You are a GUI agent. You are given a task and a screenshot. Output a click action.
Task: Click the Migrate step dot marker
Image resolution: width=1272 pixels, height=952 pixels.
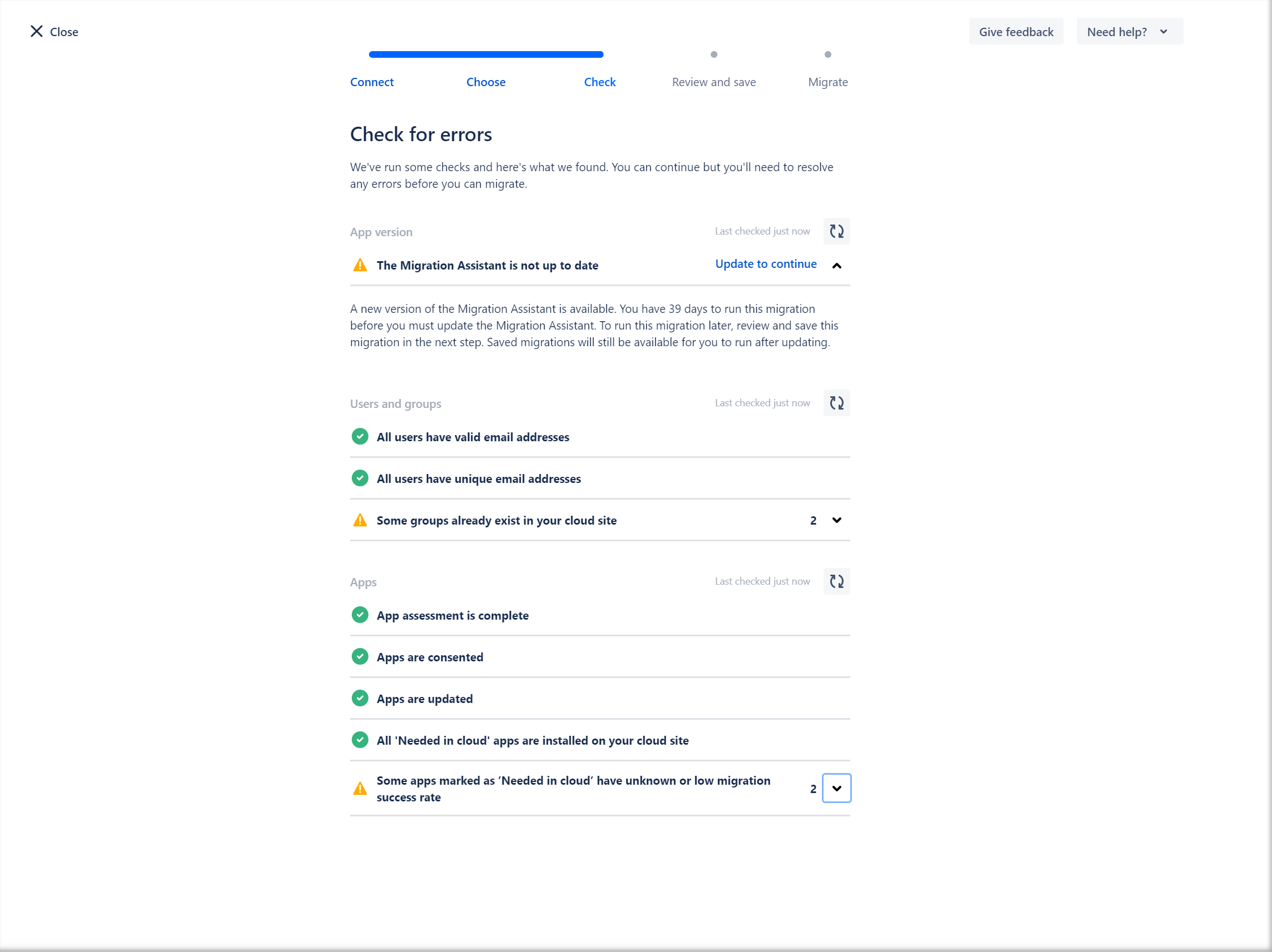(827, 54)
